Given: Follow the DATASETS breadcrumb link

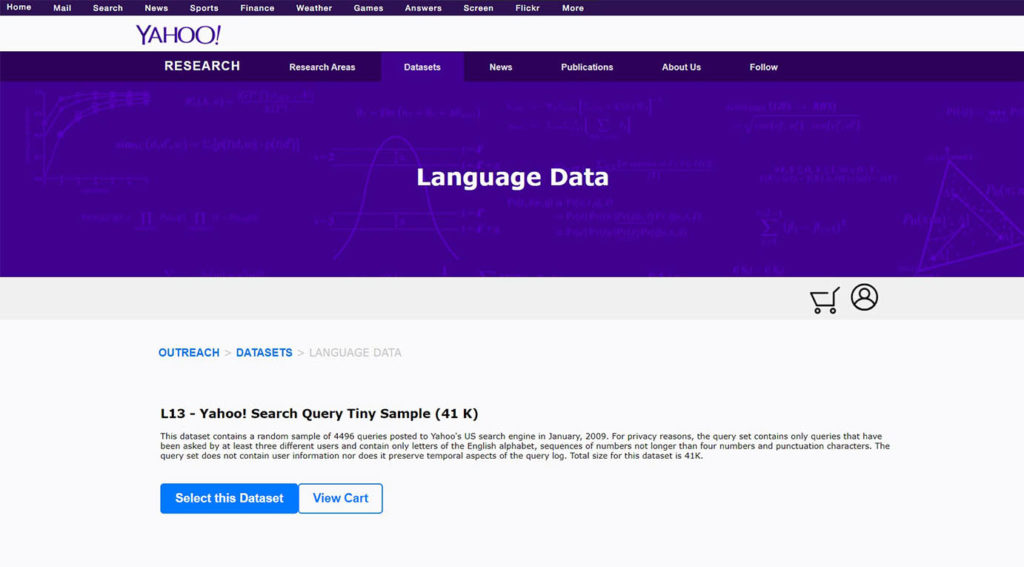Looking at the screenshot, I should coord(264,353).
